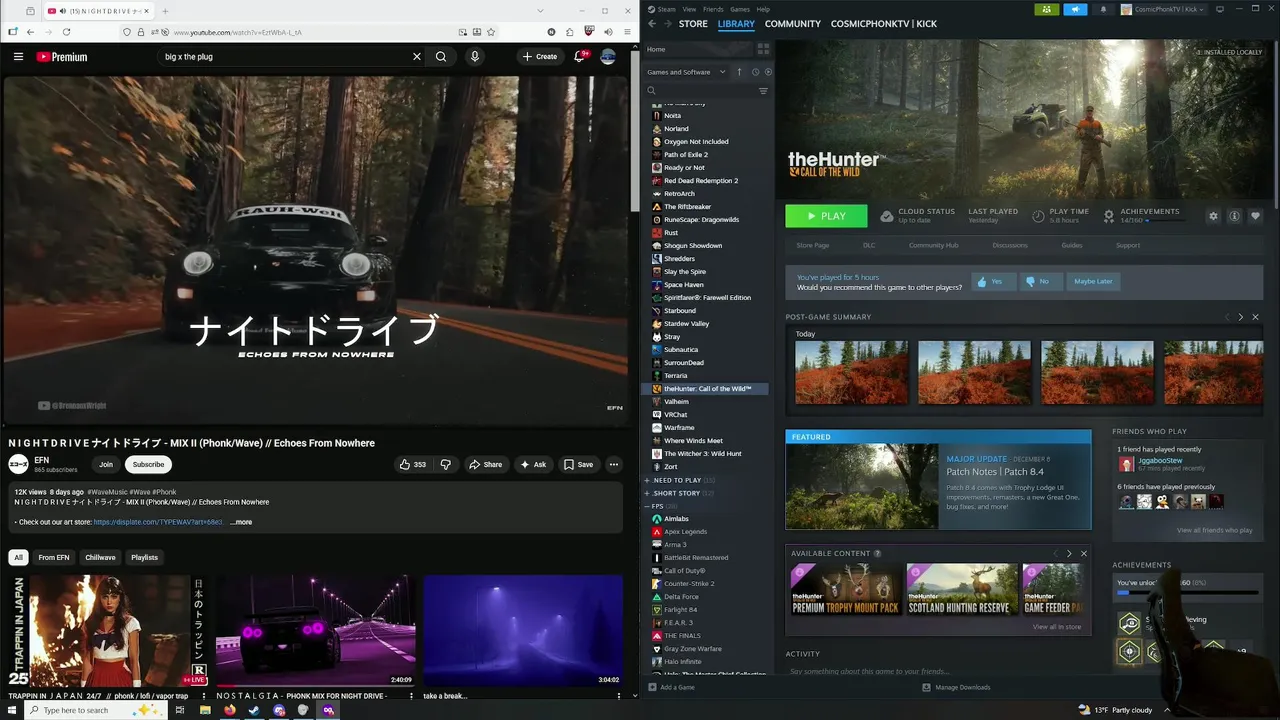Open theHunter DLC tab
Screen dimensions: 1280x720
pyautogui.click(x=869, y=245)
